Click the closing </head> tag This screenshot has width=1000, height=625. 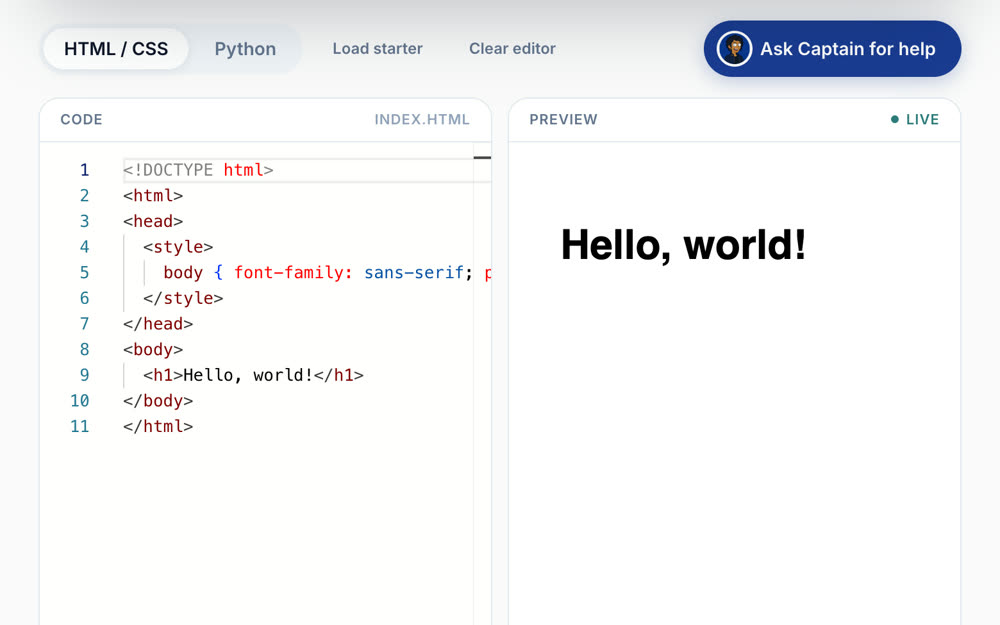tap(158, 323)
